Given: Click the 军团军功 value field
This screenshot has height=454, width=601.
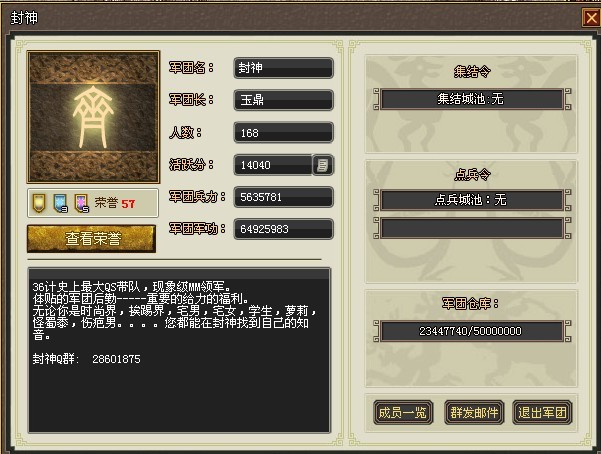Looking at the screenshot, I should click(284, 229).
